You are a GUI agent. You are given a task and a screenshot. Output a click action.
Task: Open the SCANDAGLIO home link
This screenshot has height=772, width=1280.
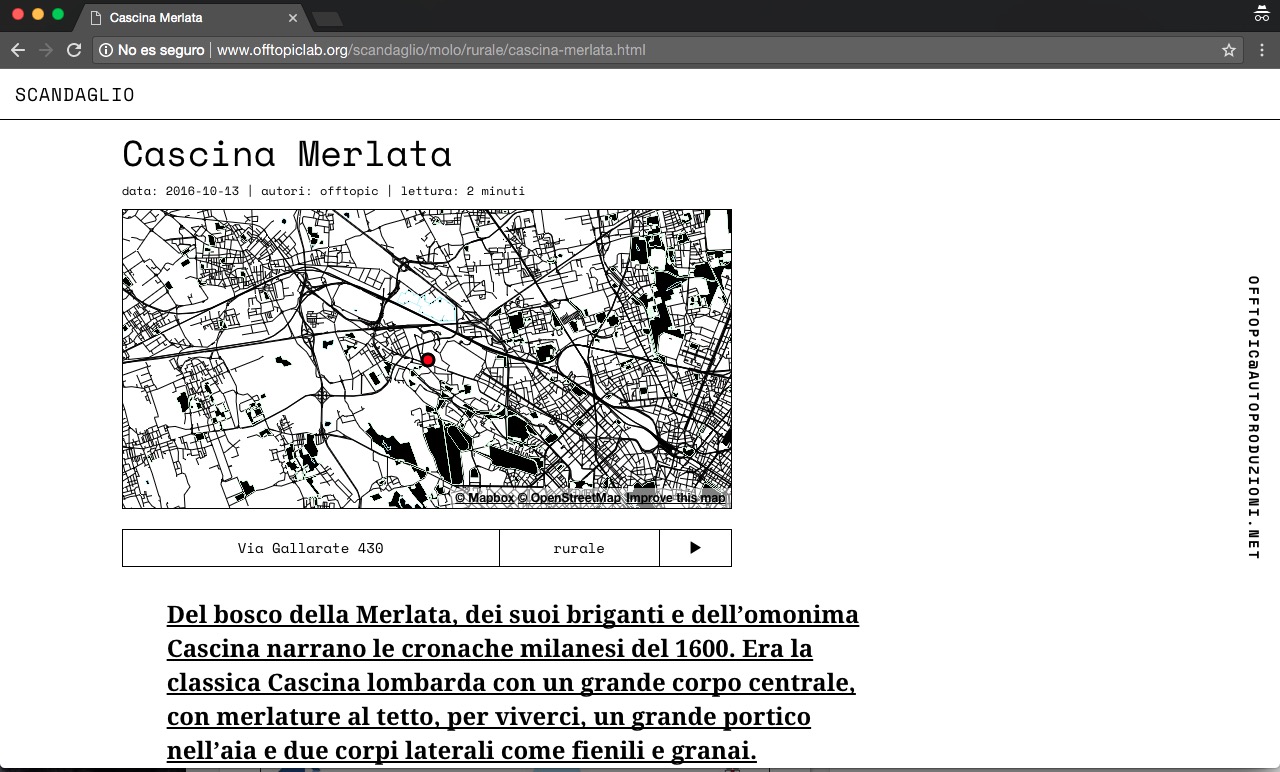point(75,95)
